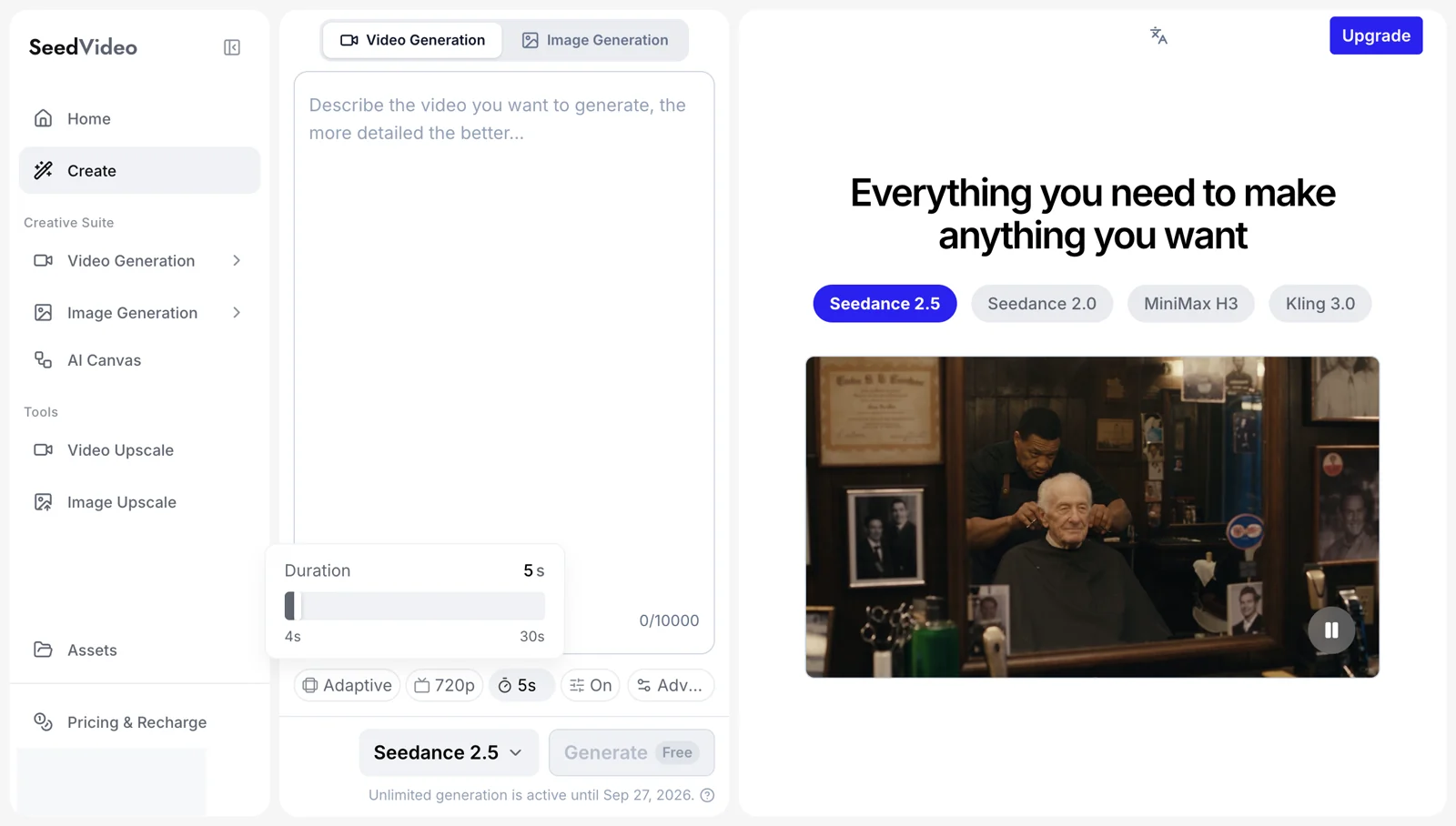This screenshot has height=826, width=1456.
Task: Collapse the sidebar with the panel icon
Action: 232,47
